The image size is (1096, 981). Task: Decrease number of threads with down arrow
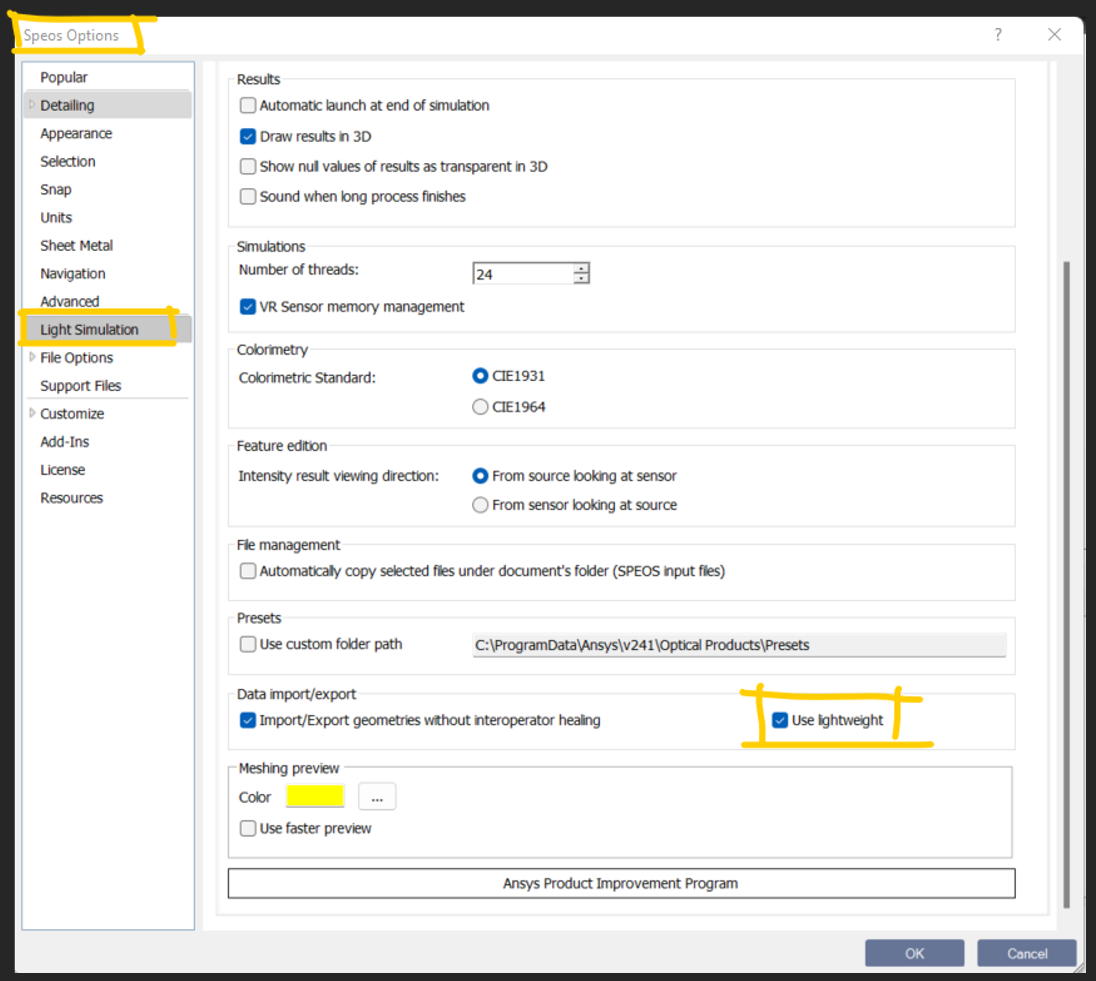tap(581, 278)
